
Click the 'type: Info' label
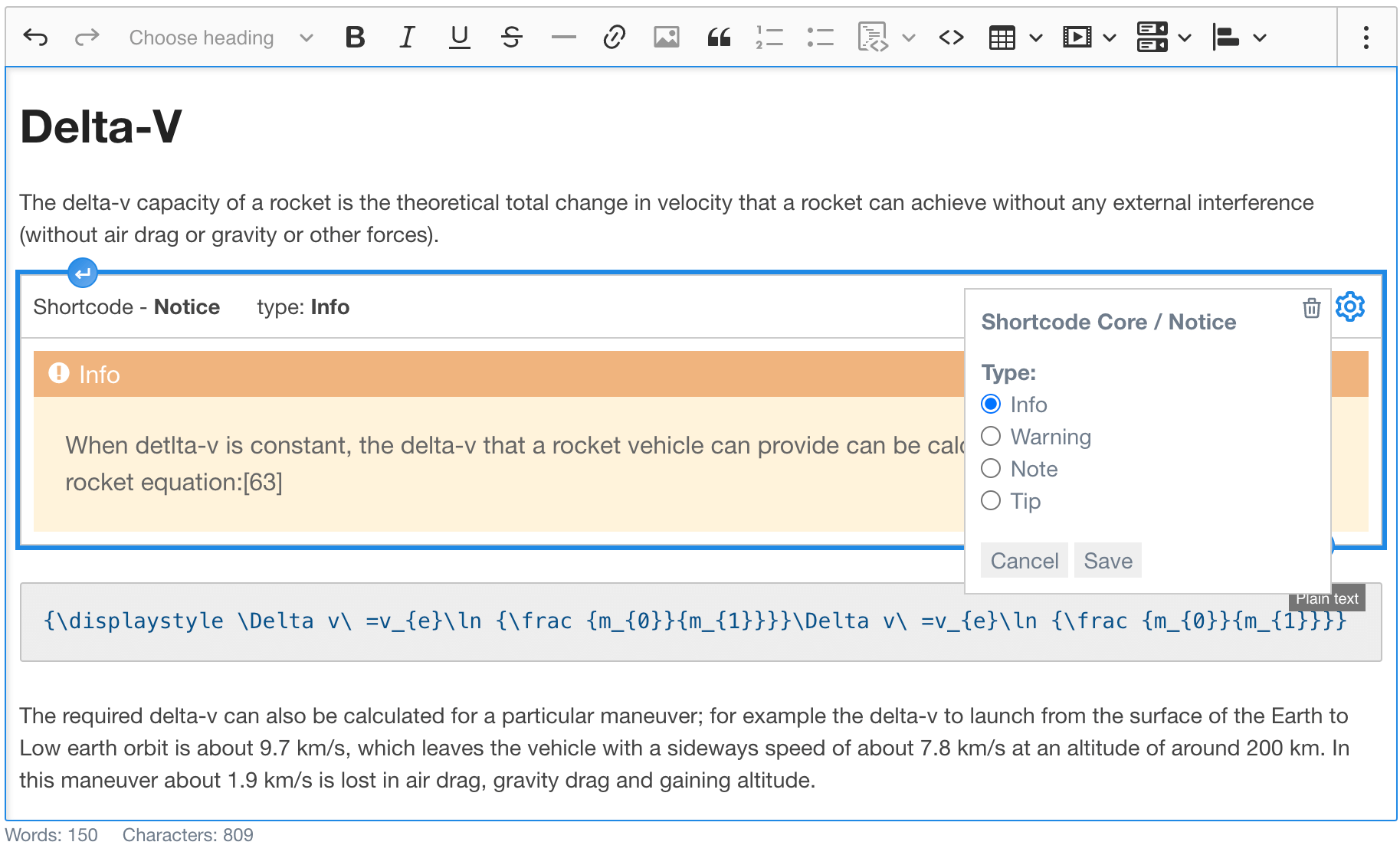coord(303,307)
